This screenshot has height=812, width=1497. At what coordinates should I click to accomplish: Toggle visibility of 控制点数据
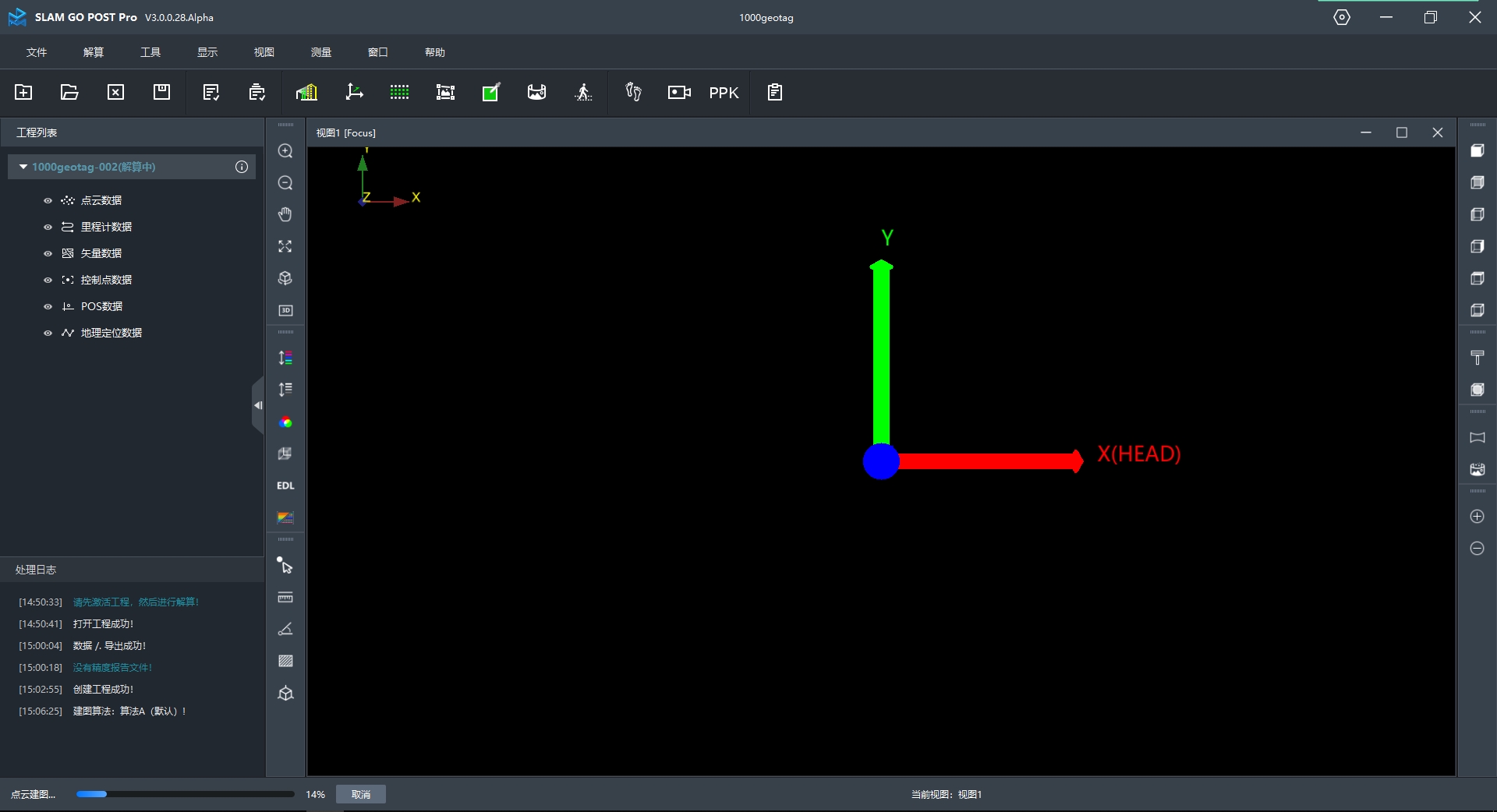(48, 281)
